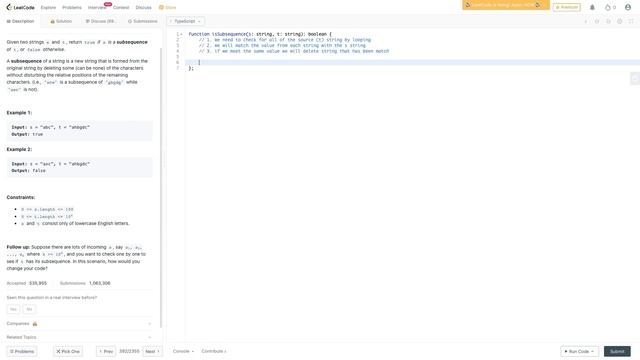Click side panel handle at right edge

(635, 78)
